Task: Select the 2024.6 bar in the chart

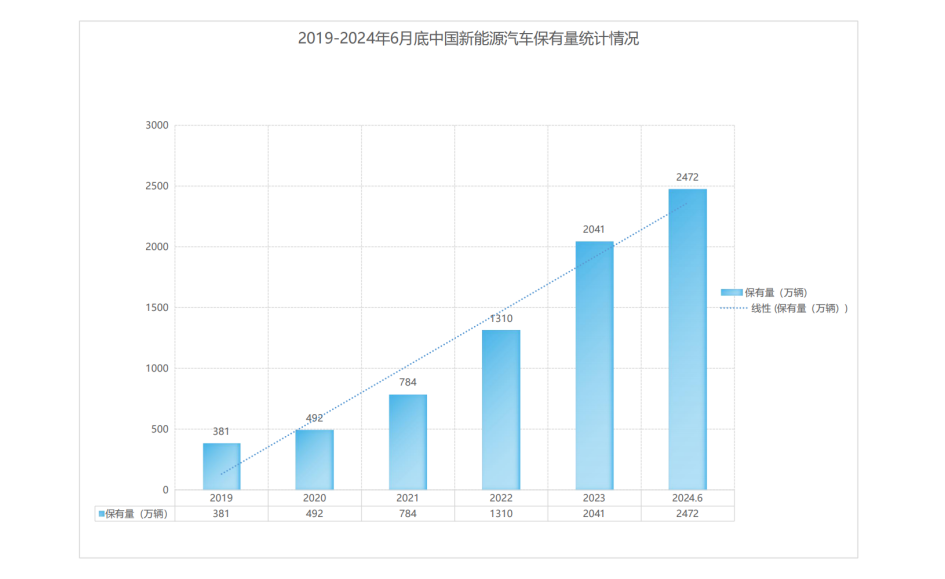Action: click(x=687, y=339)
